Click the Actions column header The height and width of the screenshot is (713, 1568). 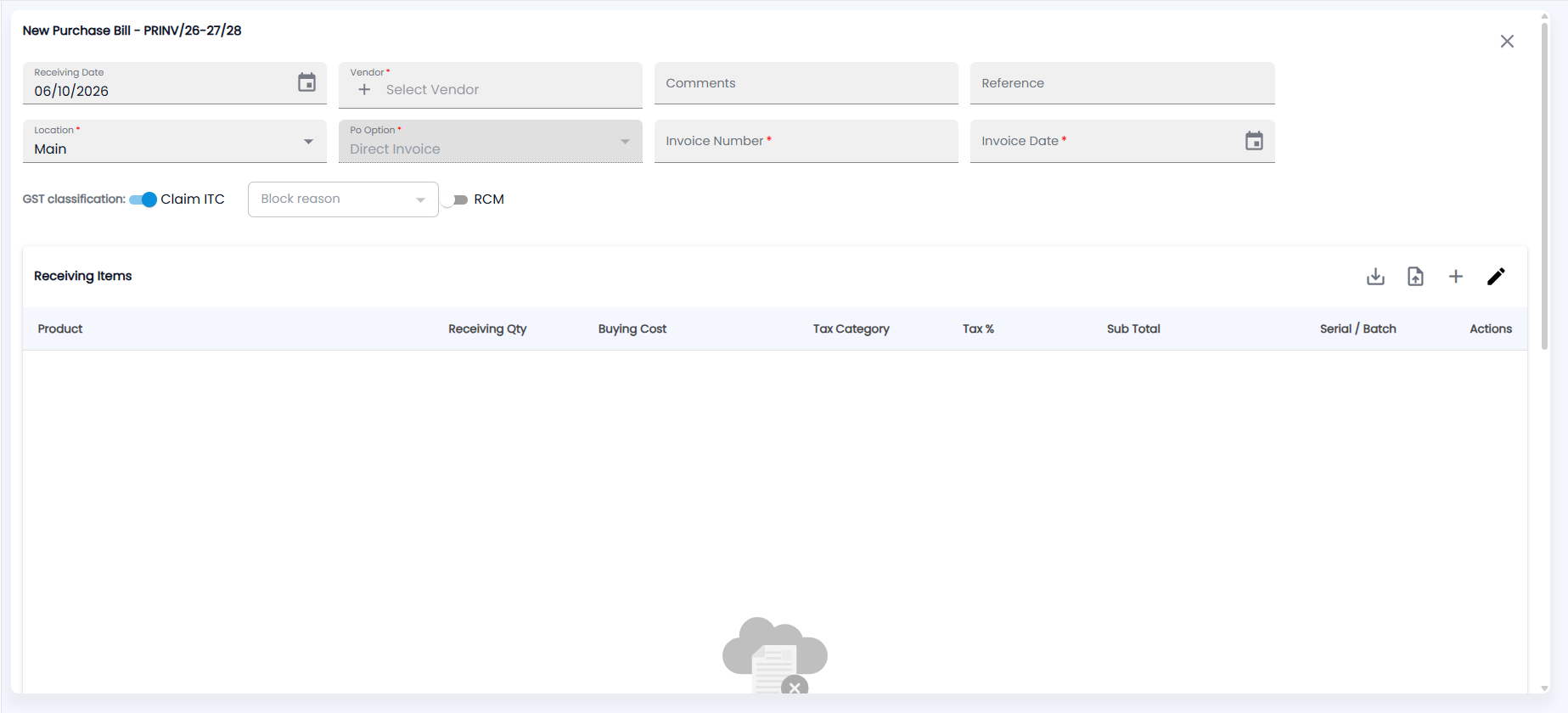coord(1491,328)
